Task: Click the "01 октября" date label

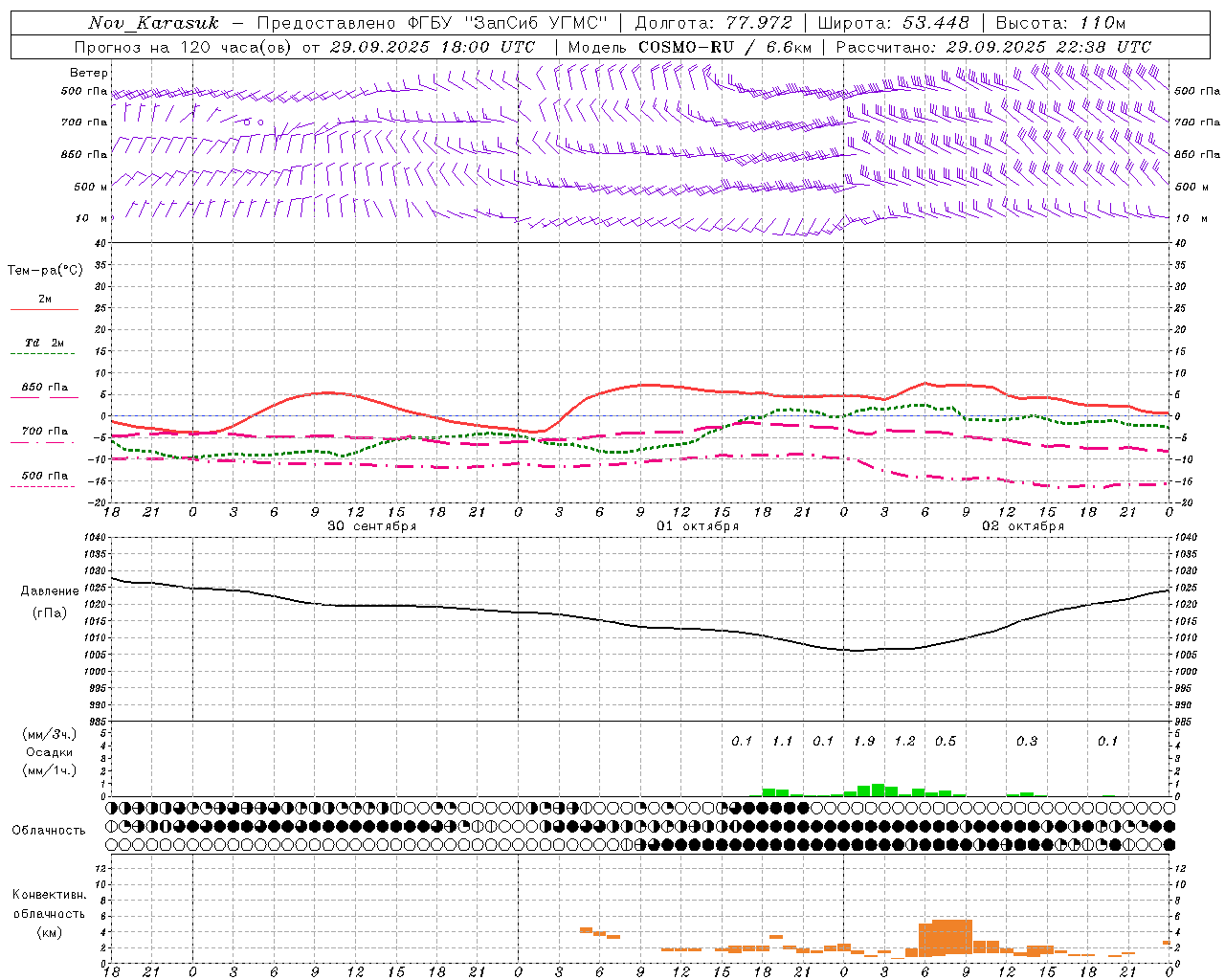Action: pos(698,526)
